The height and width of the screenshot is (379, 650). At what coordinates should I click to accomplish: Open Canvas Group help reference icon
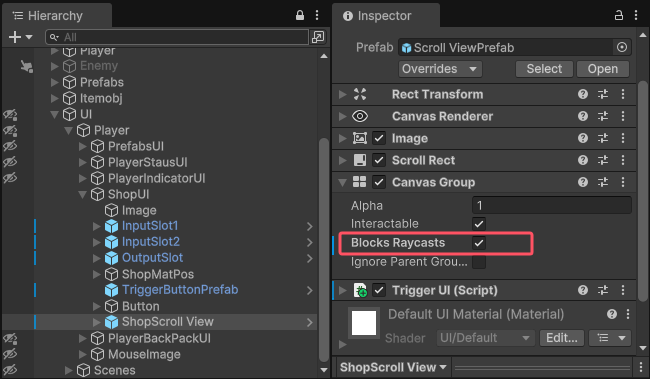583,182
